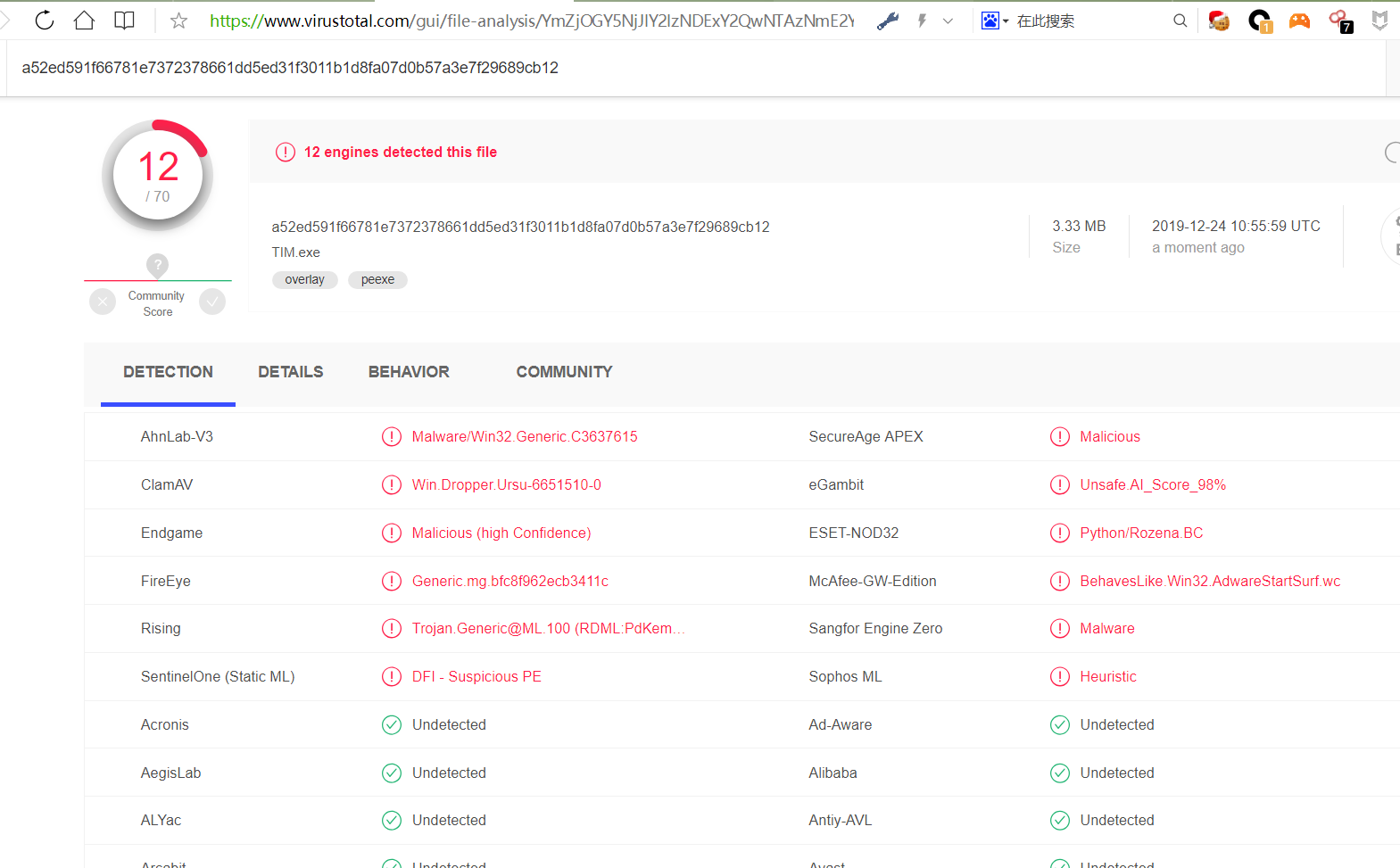Click the file hash text above TIM.exe
Image resolution: width=1400 pixels, height=868 pixels.
pos(520,227)
